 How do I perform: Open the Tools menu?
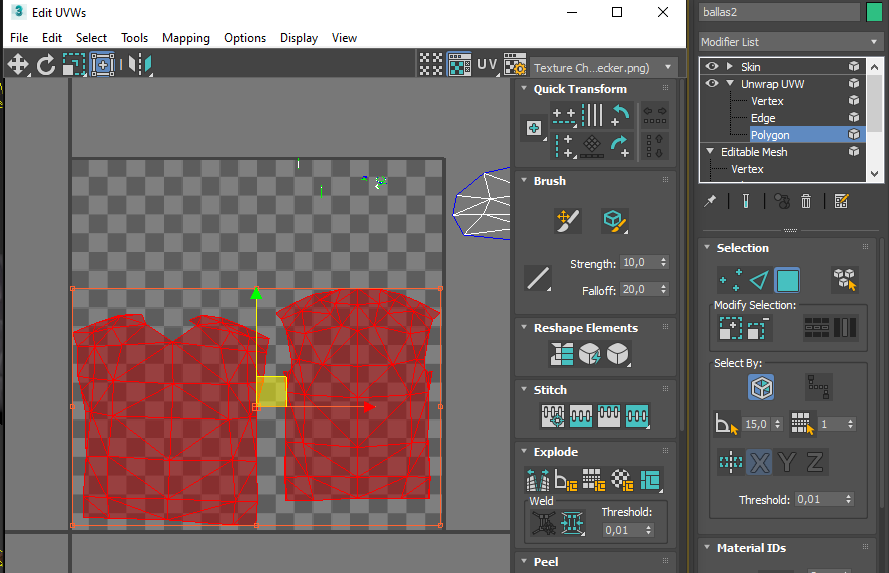point(134,38)
